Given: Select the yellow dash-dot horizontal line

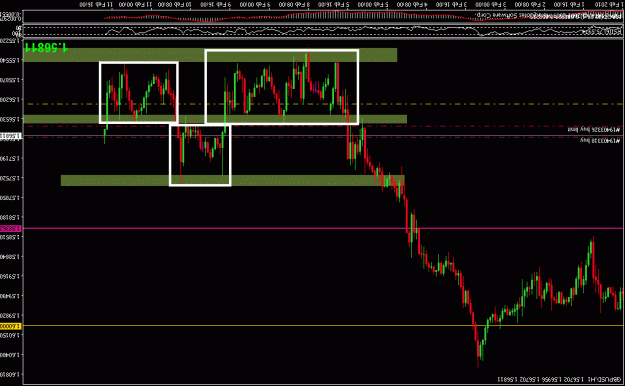Looking at the screenshot, I should (x=324, y=104).
